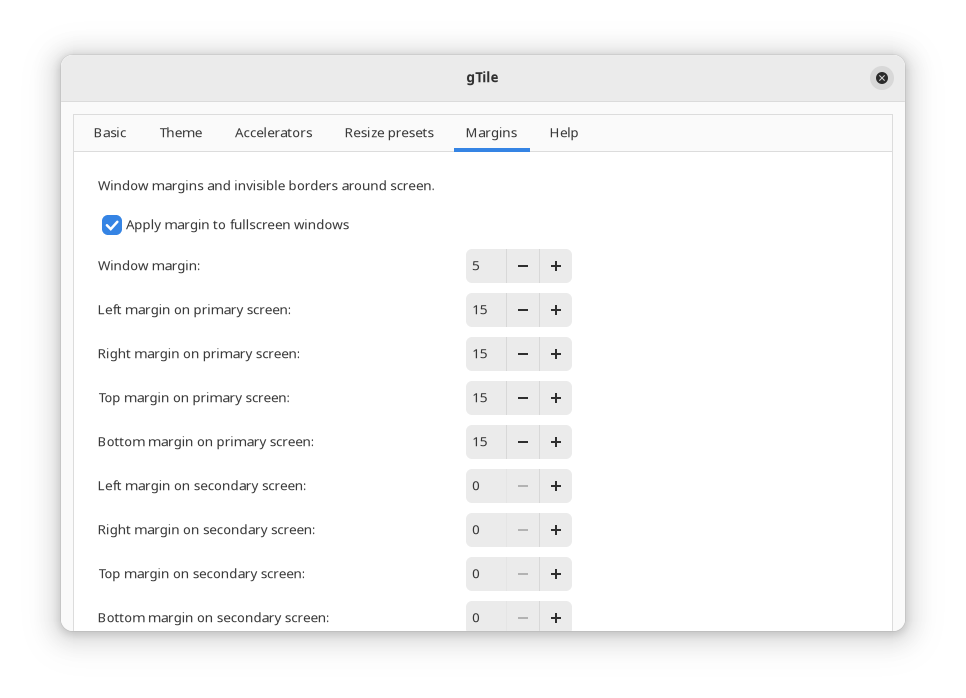The image size is (966, 698).
Task: Decrease Window margin with minus button
Action: 522,266
